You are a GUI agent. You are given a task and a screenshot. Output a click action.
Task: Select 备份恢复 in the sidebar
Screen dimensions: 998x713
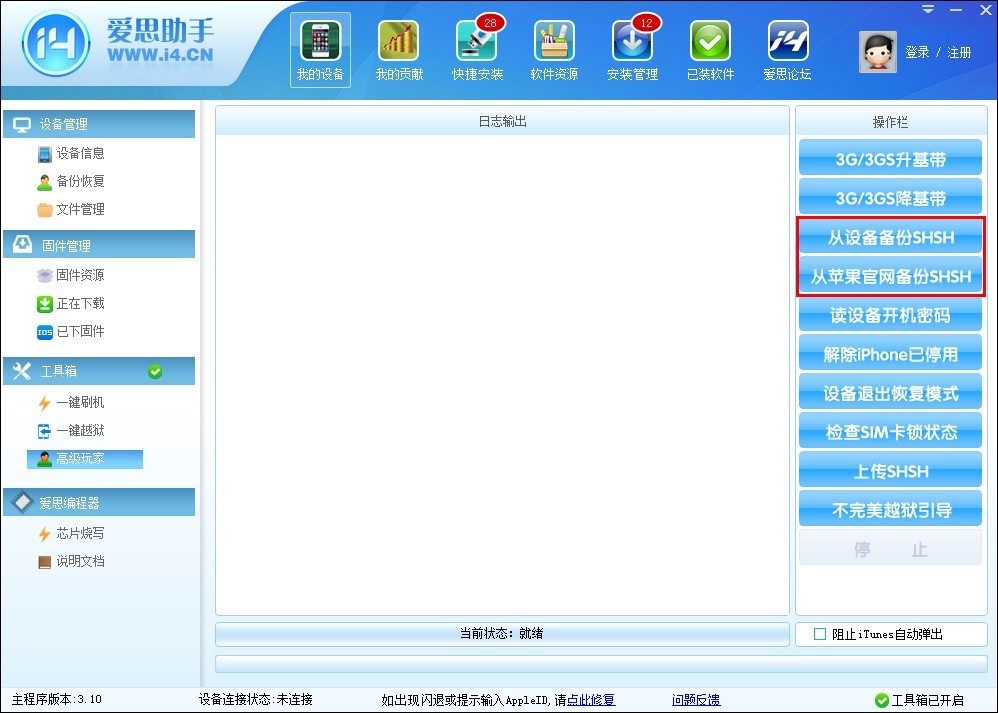pos(71,181)
